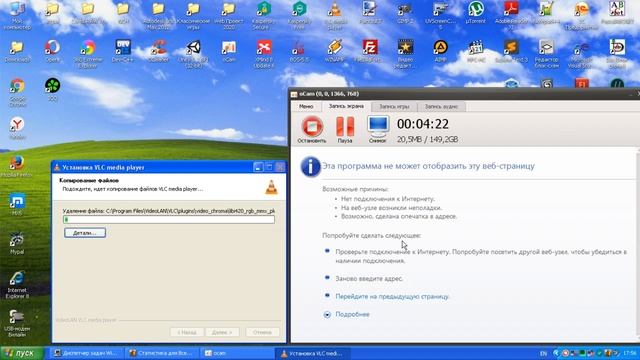The image size is (640, 360).
Task: Switch to Диспетчер задач taskbar button
Action: (x=86, y=353)
